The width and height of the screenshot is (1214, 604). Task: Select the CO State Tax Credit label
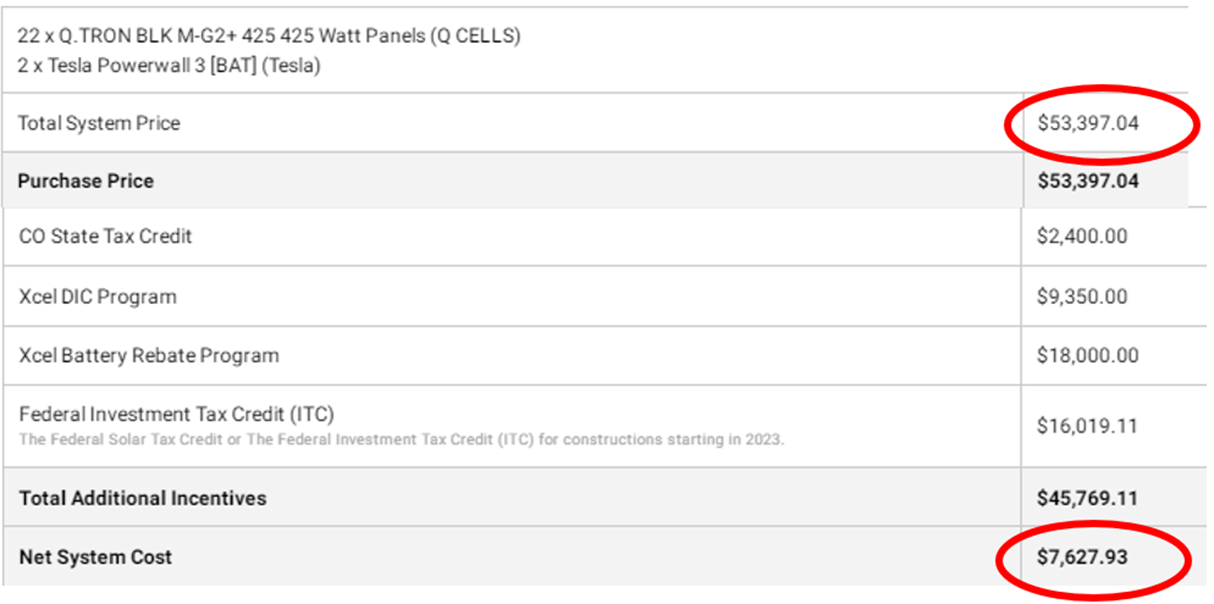(x=105, y=237)
